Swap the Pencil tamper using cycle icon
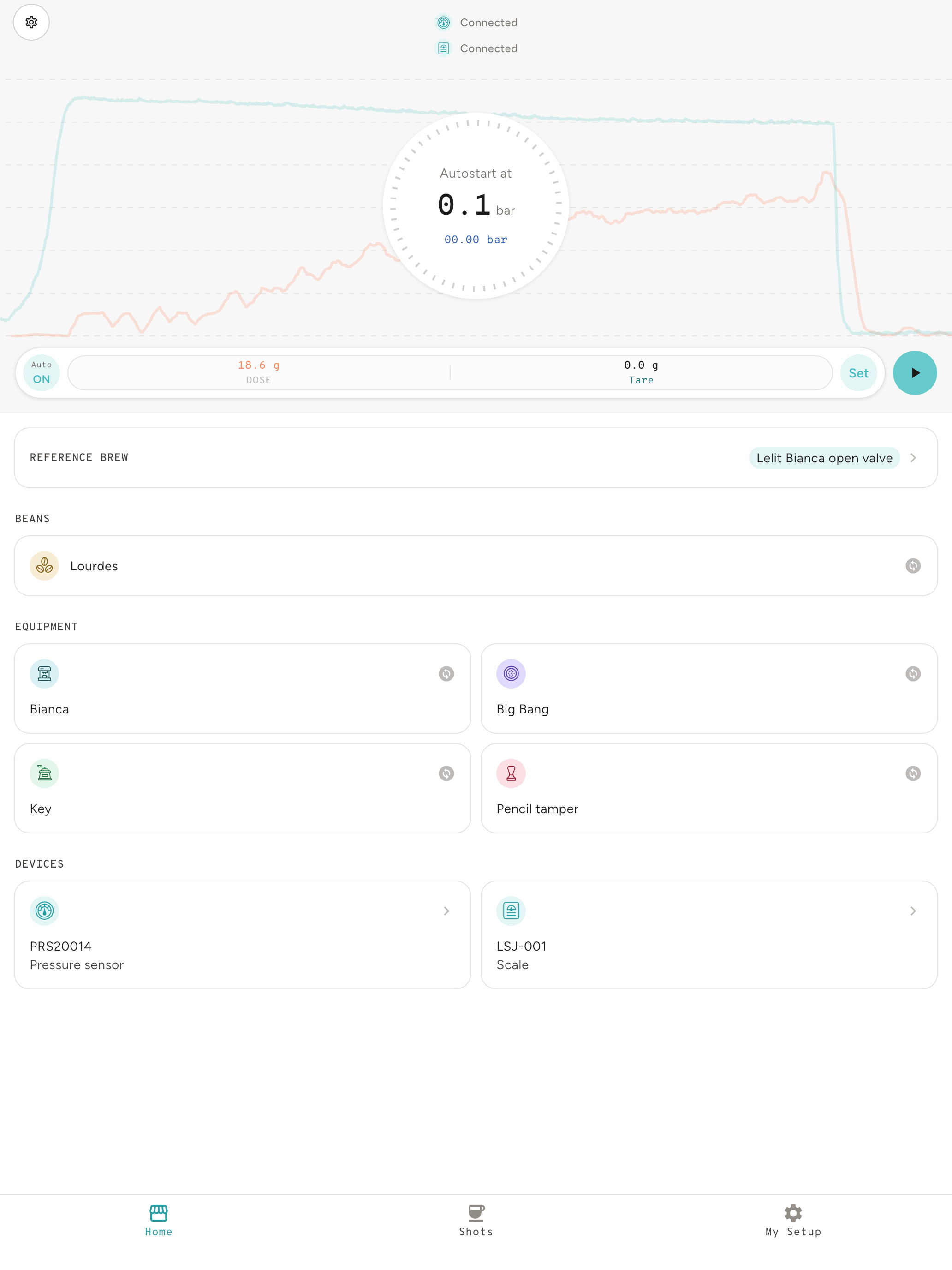Viewport: 952px width, 1270px height. [913, 773]
